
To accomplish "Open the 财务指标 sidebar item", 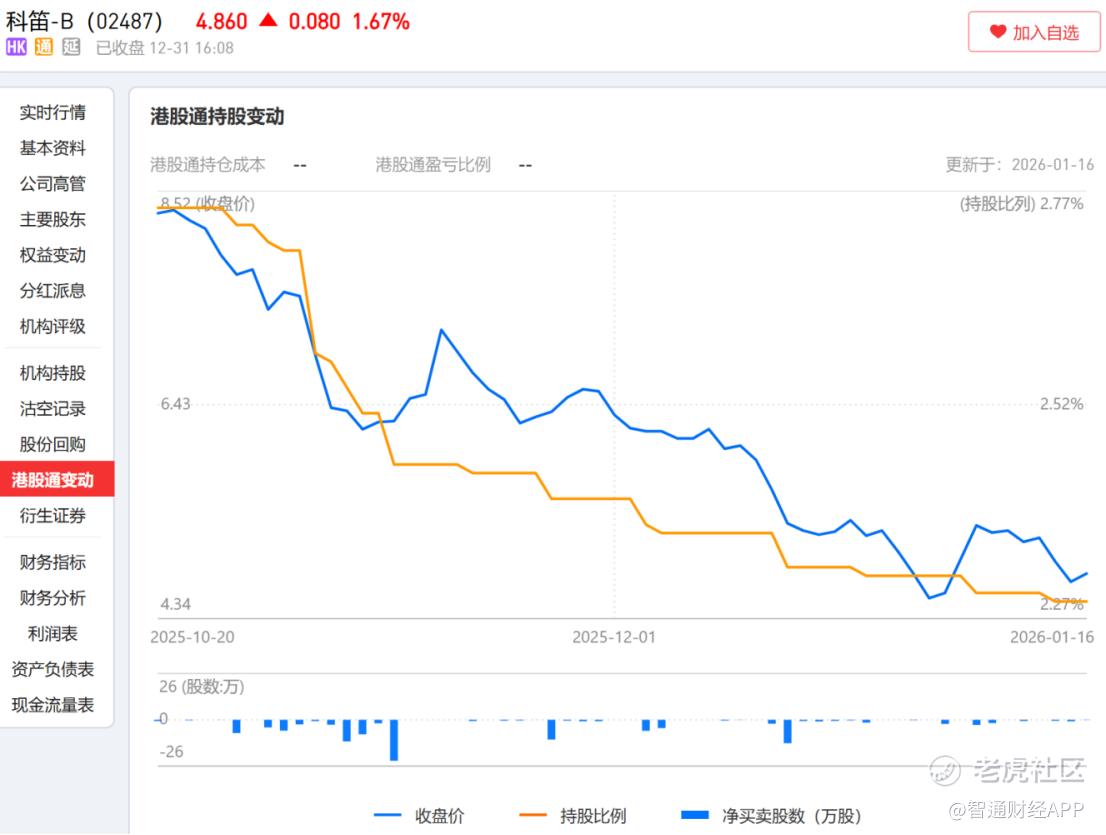I will tap(53, 562).
